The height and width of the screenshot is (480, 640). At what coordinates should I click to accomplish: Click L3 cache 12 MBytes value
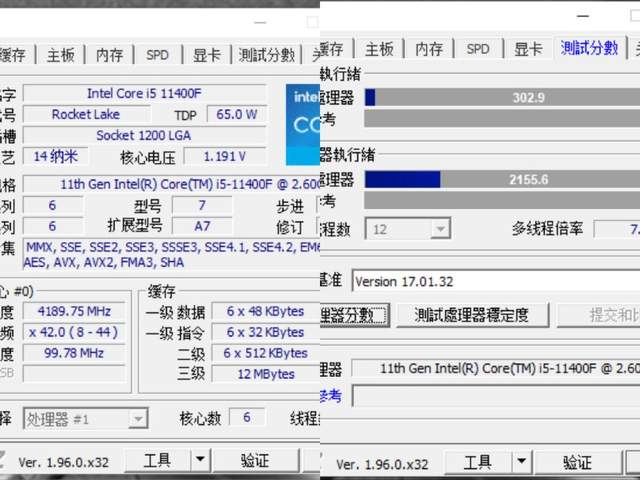[x=265, y=374]
